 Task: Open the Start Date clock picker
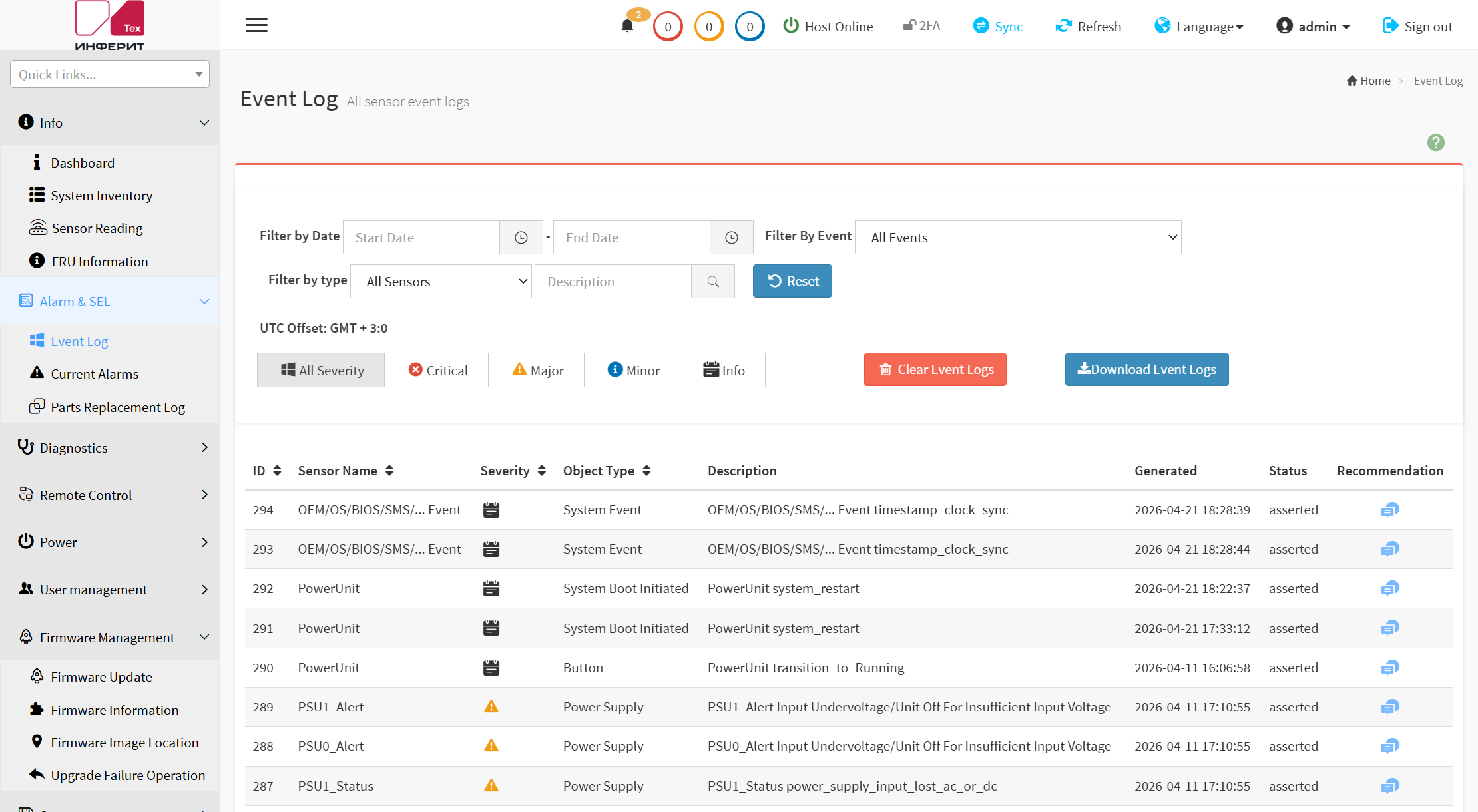pos(521,238)
